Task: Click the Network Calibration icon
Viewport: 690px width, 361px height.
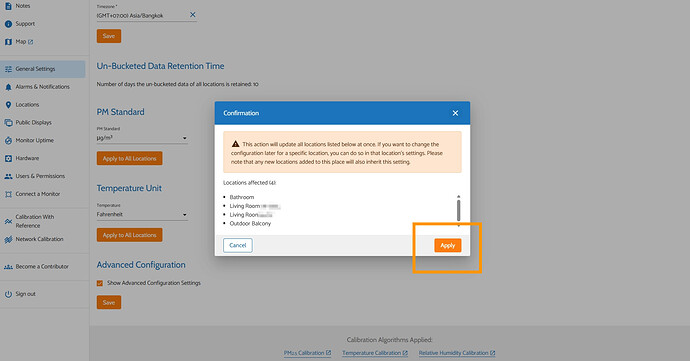Action: pos(8,239)
